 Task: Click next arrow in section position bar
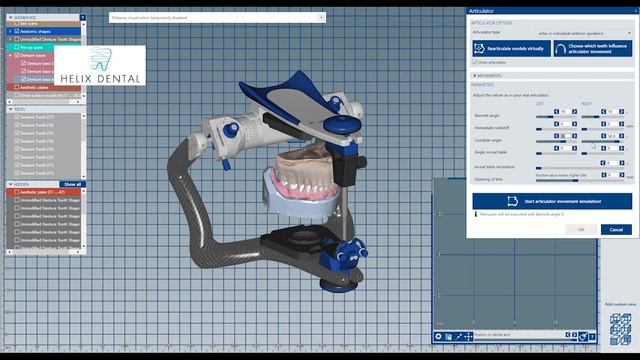tap(574, 335)
